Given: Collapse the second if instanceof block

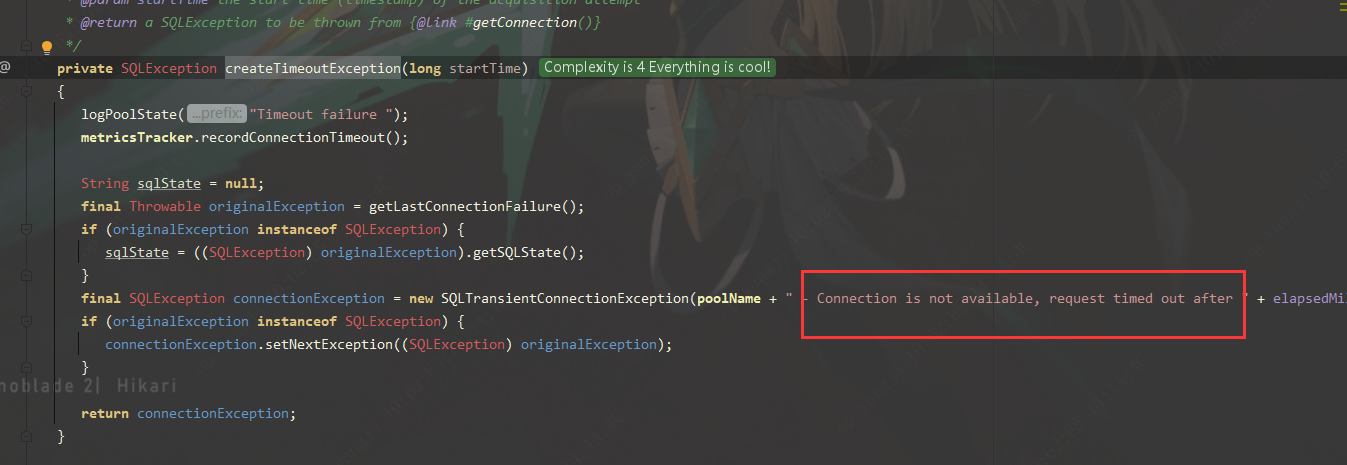Looking at the screenshot, I should point(27,322).
